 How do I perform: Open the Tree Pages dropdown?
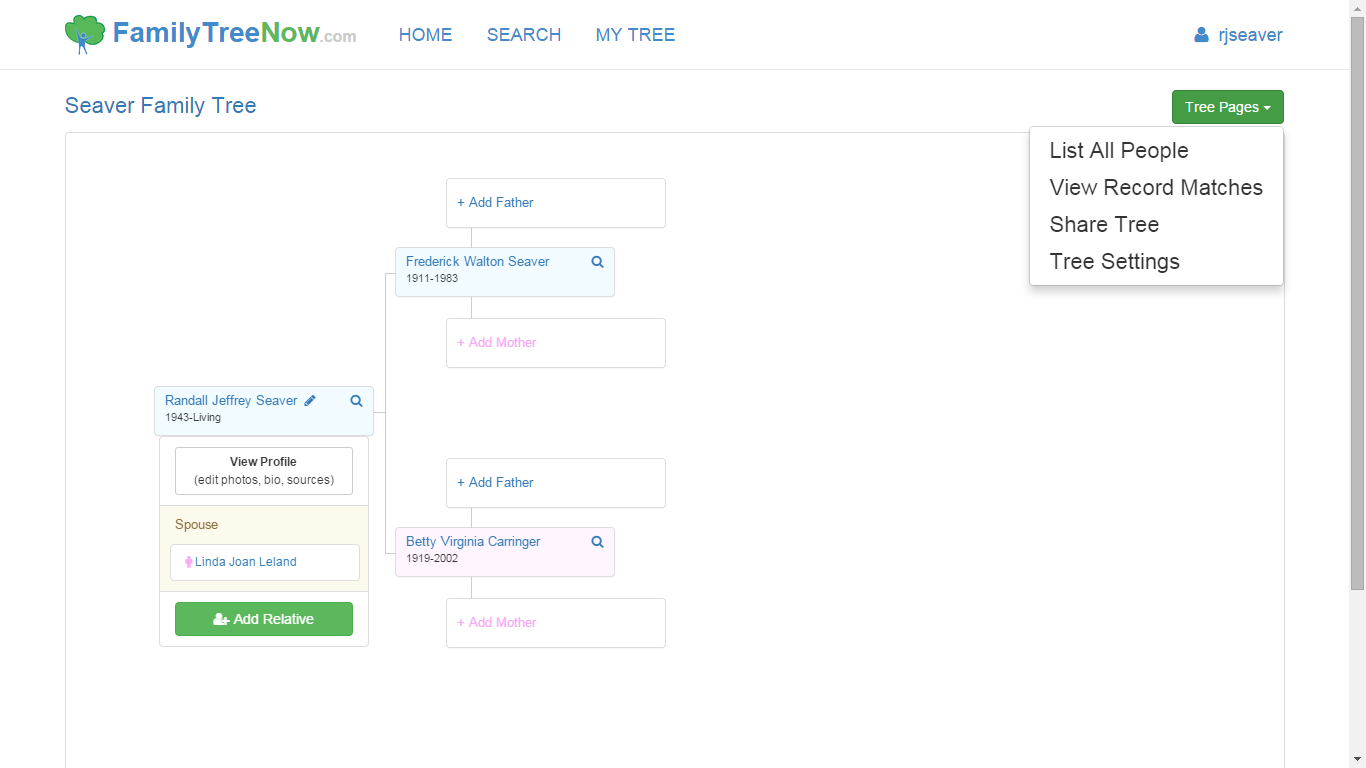point(1227,107)
